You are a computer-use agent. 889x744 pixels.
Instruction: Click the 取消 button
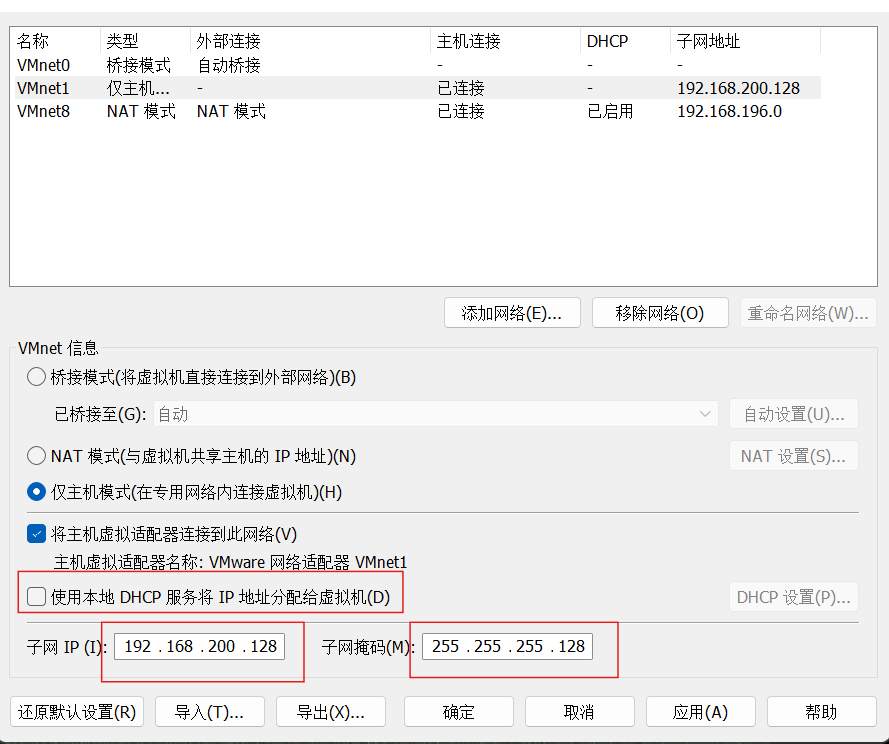[x=579, y=712]
